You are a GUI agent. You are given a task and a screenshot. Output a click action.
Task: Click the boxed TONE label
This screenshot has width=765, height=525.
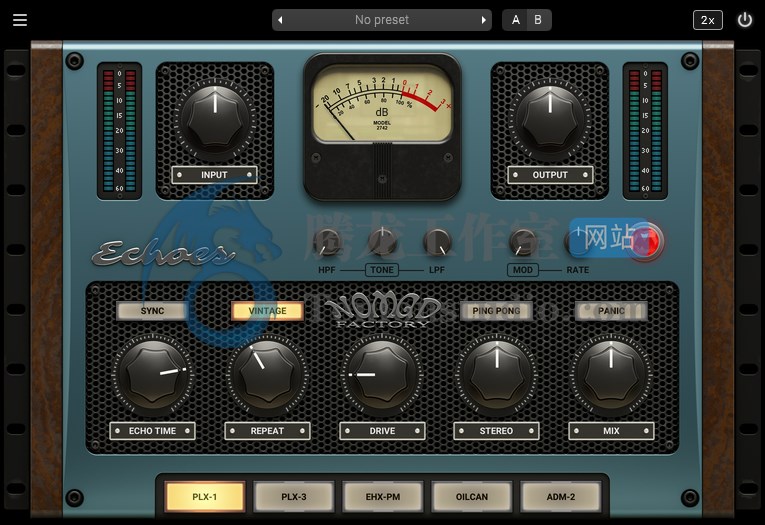click(x=382, y=270)
